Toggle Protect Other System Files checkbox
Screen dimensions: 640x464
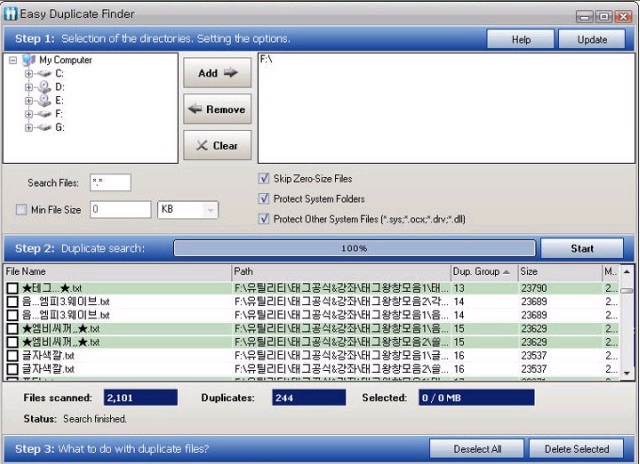pos(264,219)
